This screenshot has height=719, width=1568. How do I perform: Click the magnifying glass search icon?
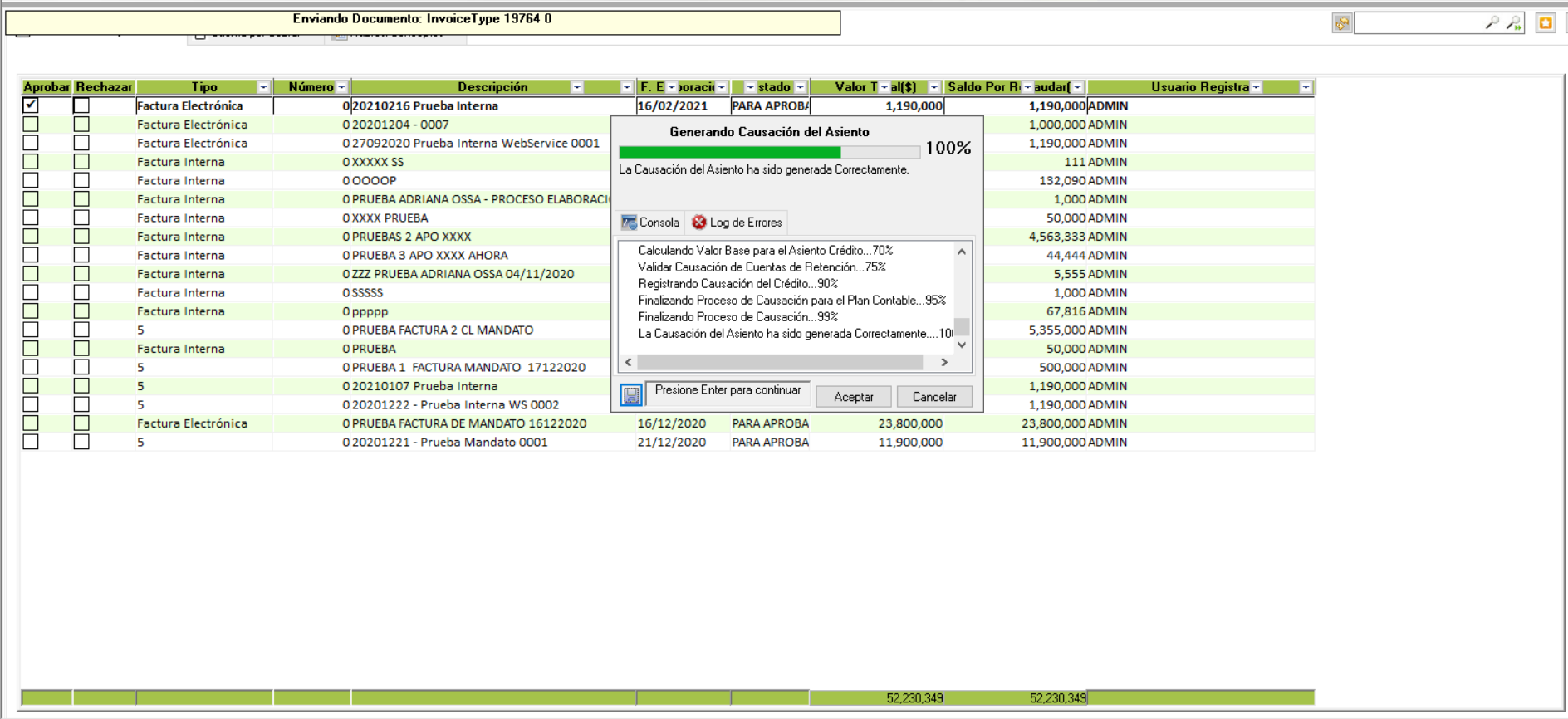(1492, 23)
